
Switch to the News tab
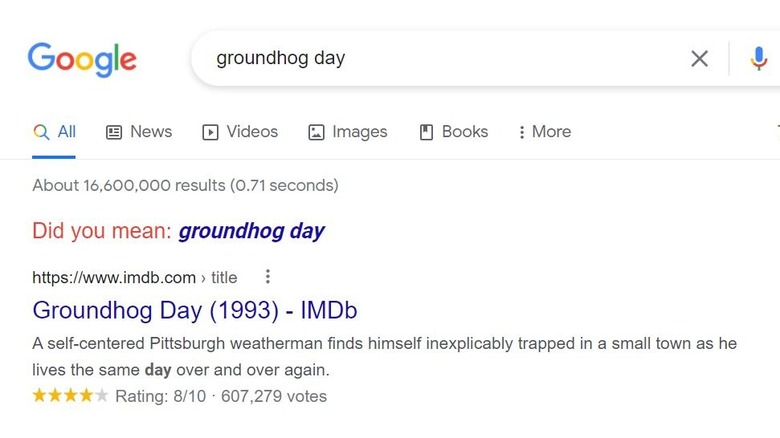pyautogui.click(x=150, y=132)
